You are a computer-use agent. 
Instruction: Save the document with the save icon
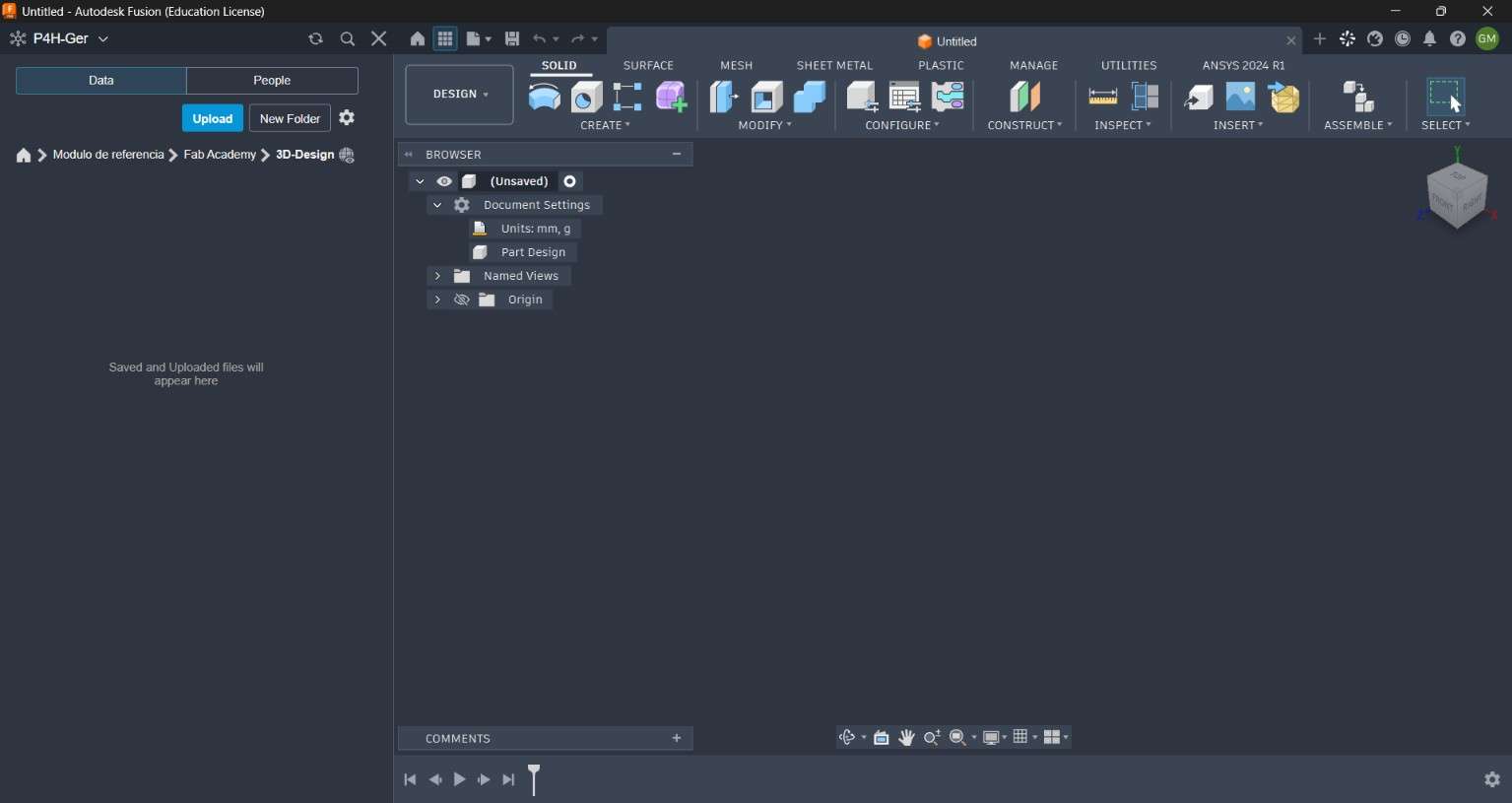512,39
